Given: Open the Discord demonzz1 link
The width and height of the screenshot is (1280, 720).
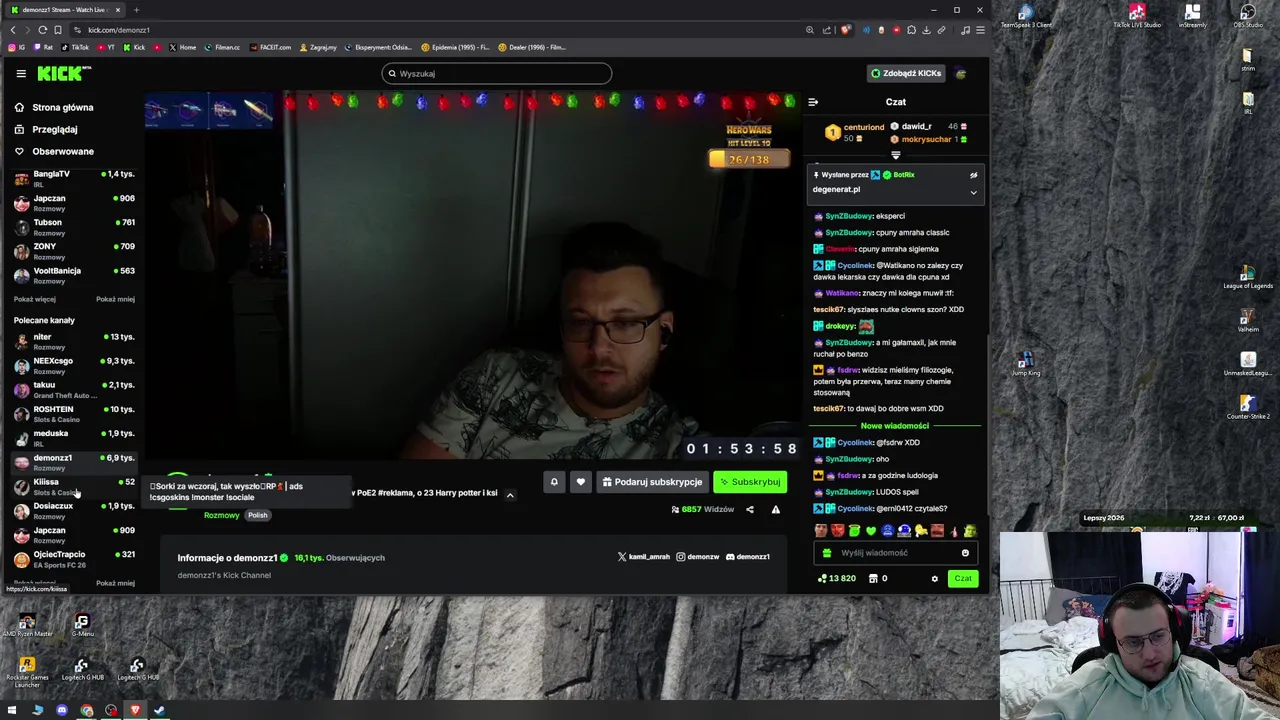Looking at the screenshot, I should (748, 557).
